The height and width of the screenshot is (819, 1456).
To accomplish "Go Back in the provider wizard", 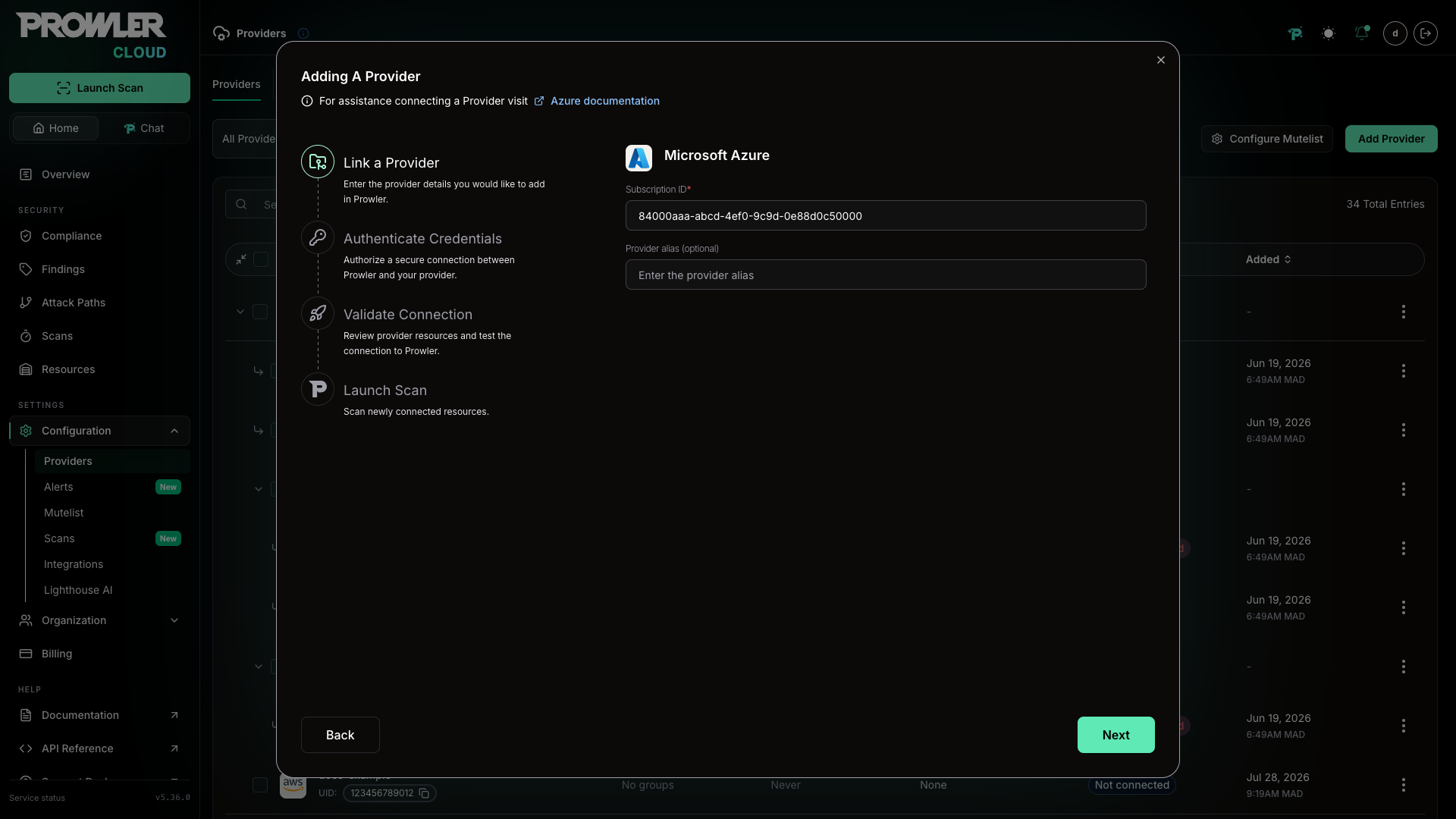I will (340, 735).
